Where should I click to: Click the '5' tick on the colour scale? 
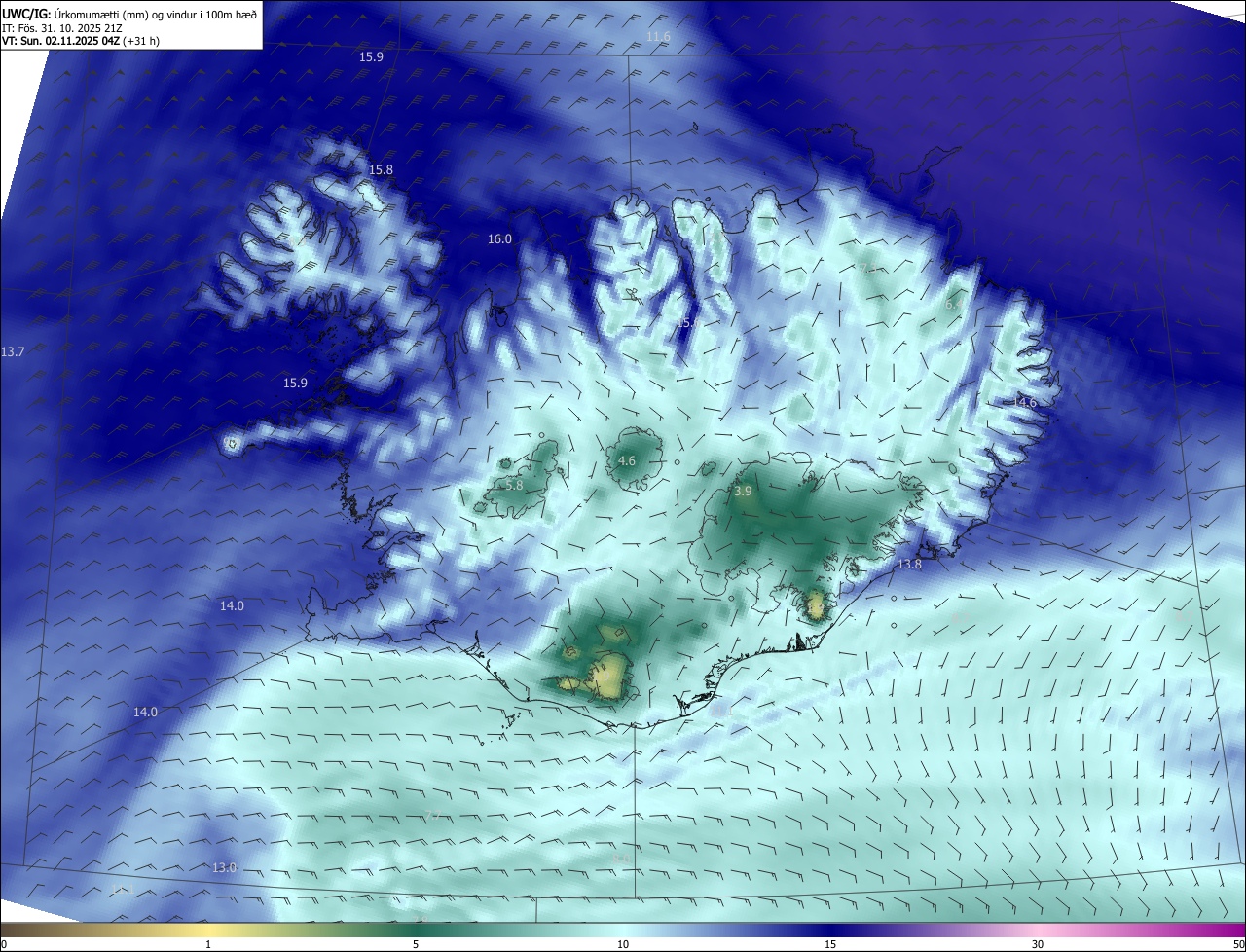[416, 945]
